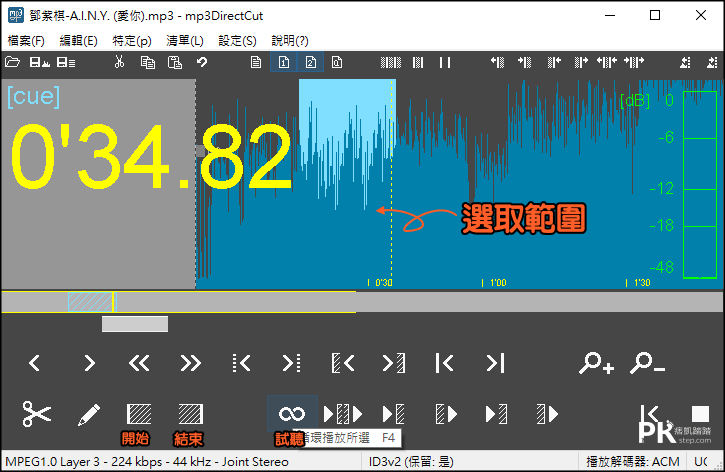
Task: Set selection begin with 開始 hatched button
Action: pyautogui.click(x=139, y=414)
